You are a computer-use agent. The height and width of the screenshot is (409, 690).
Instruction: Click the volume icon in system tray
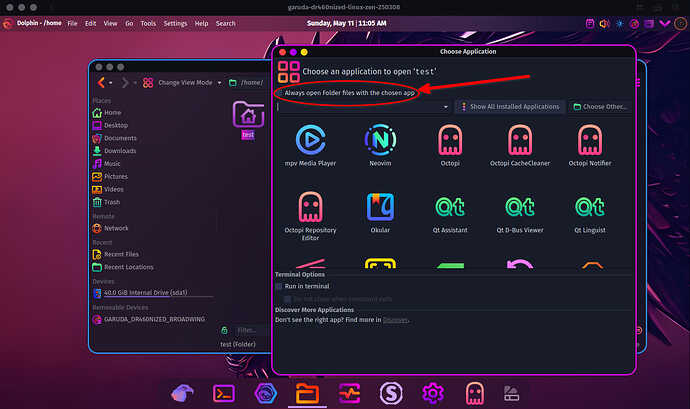pyautogui.click(x=604, y=24)
